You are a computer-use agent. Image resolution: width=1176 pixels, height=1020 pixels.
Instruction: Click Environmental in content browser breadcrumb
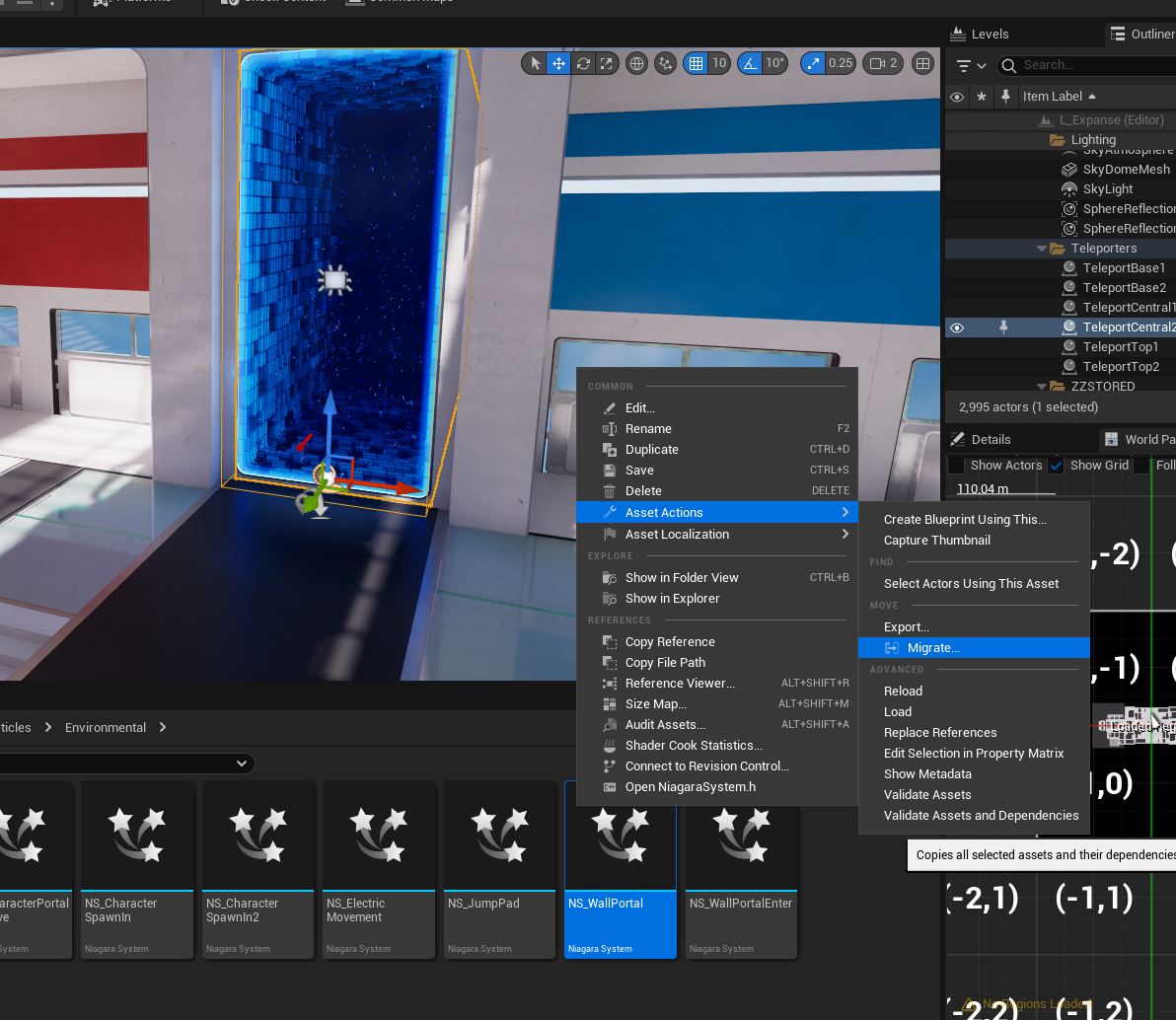pos(106,727)
